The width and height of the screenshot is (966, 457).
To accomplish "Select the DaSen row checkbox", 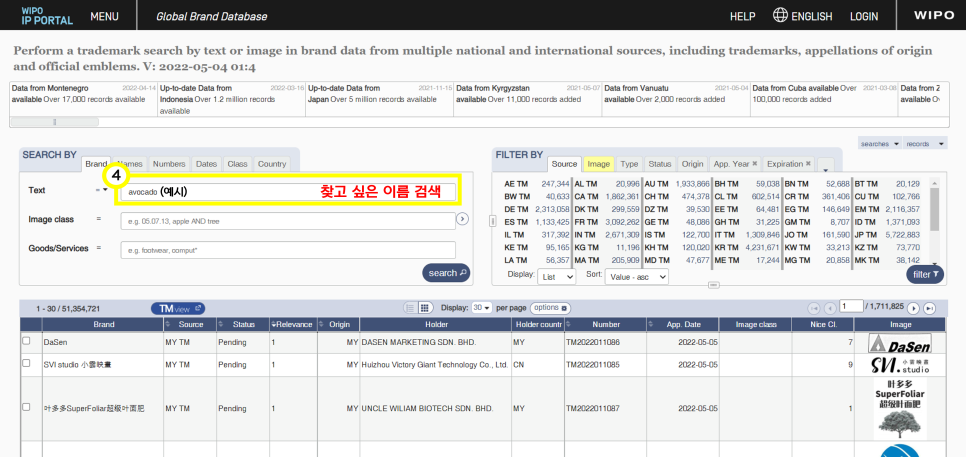I will [26, 341].
